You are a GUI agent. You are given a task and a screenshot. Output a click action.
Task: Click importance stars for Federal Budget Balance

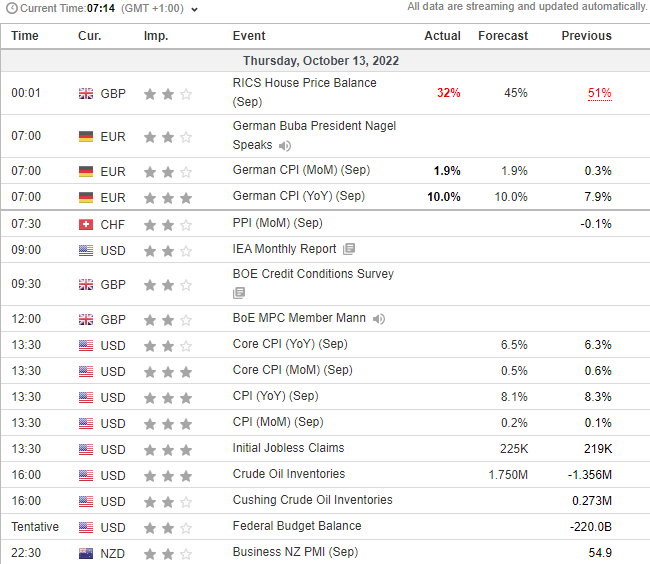[167, 527]
